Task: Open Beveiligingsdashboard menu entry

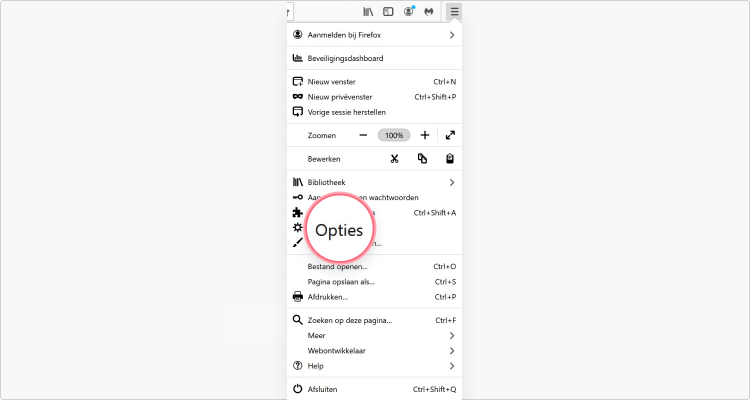Action: pos(374,58)
